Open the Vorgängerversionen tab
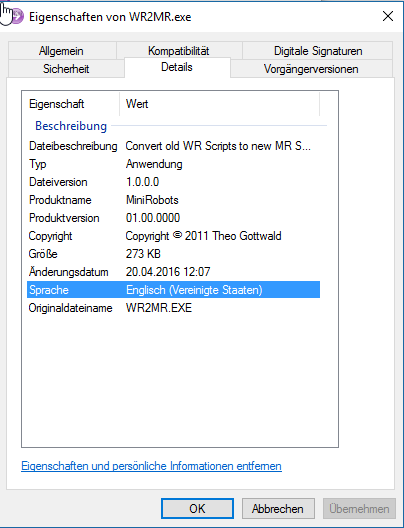The image size is (404, 528). tap(311, 69)
